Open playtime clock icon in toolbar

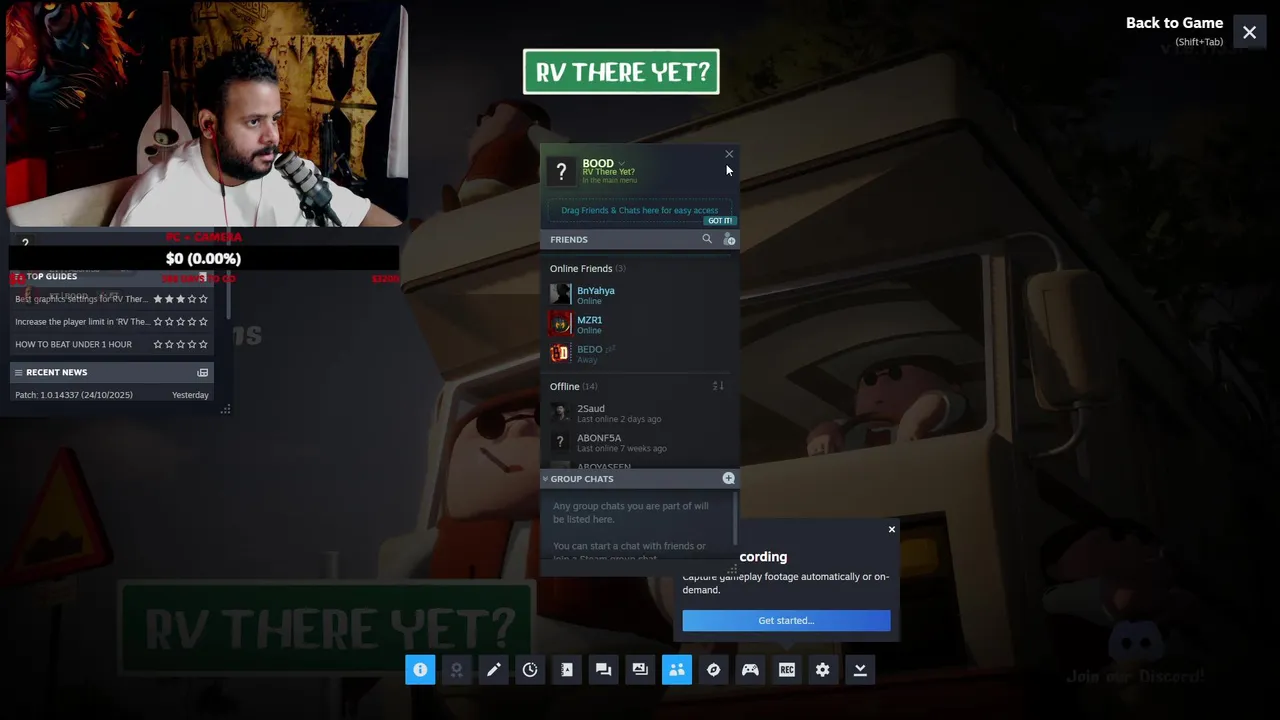530,670
